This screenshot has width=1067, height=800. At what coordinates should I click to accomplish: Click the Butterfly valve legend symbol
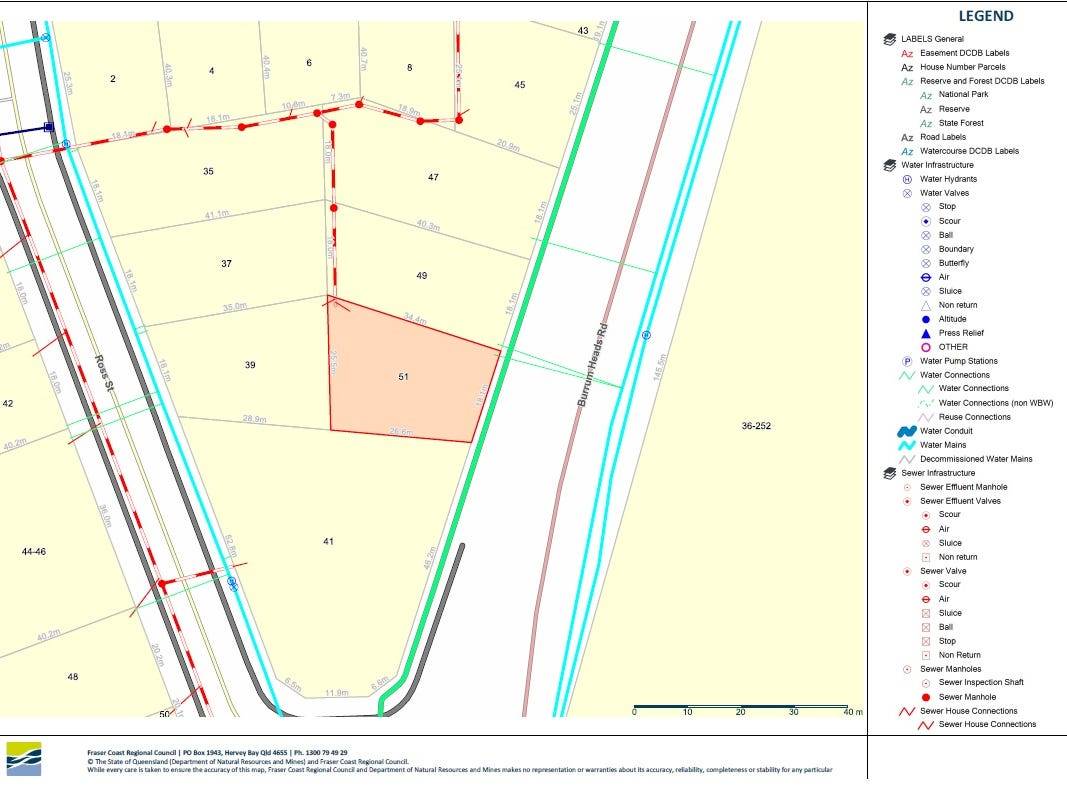(x=926, y=263)
